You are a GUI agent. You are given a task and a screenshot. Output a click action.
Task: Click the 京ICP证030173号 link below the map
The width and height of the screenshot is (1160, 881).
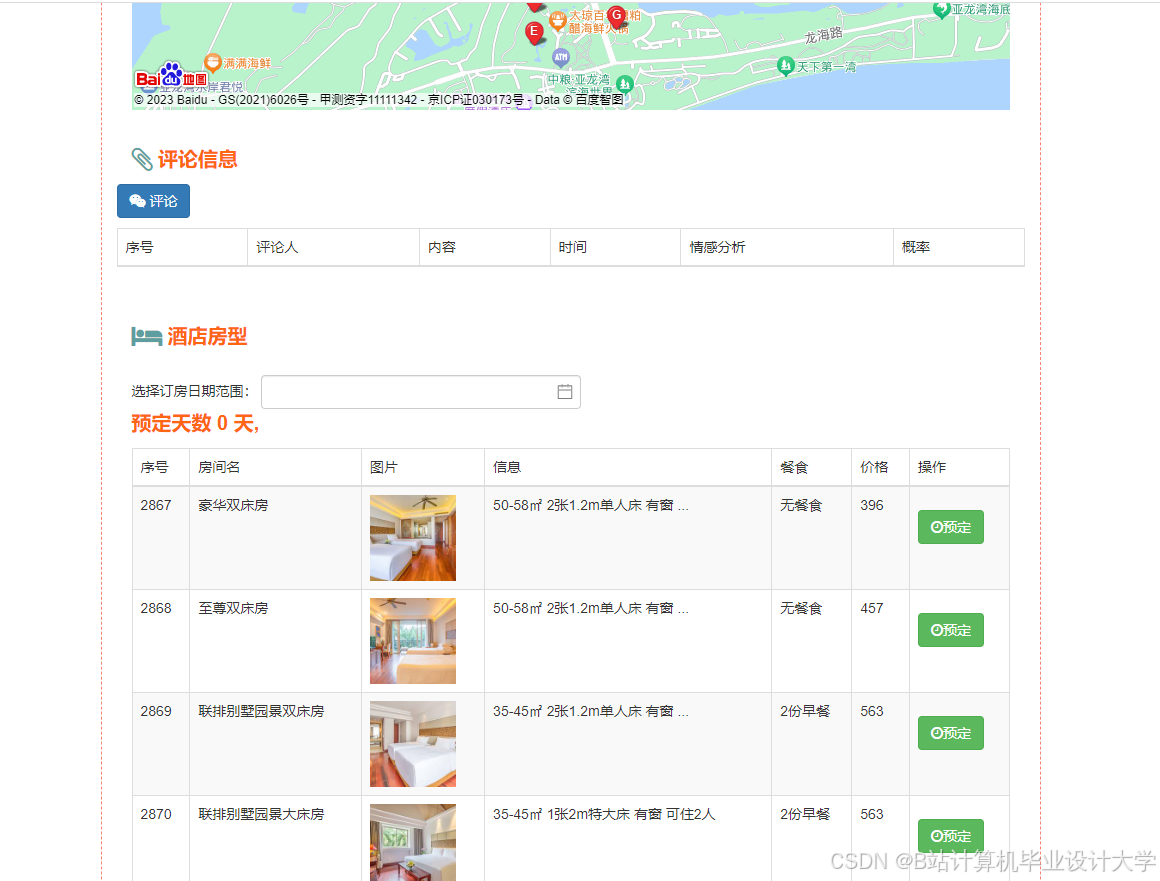tap(479, 100)
